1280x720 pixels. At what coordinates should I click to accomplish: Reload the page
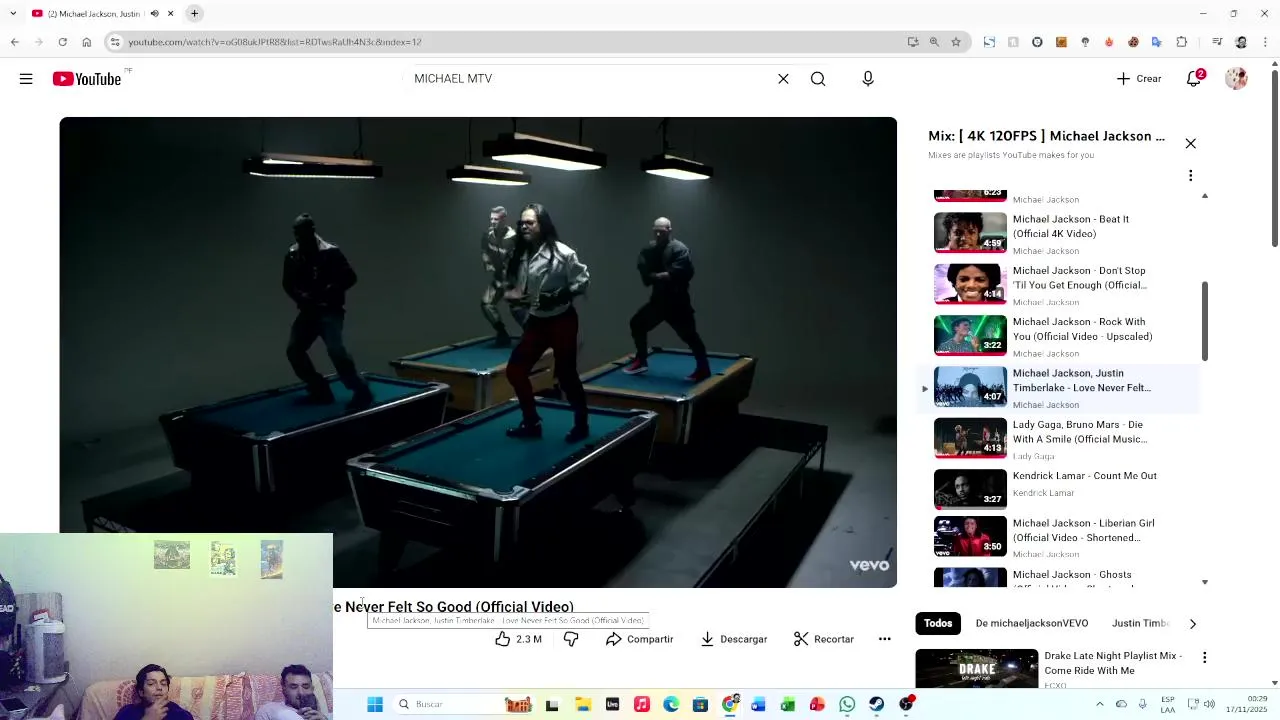point(62,42)
